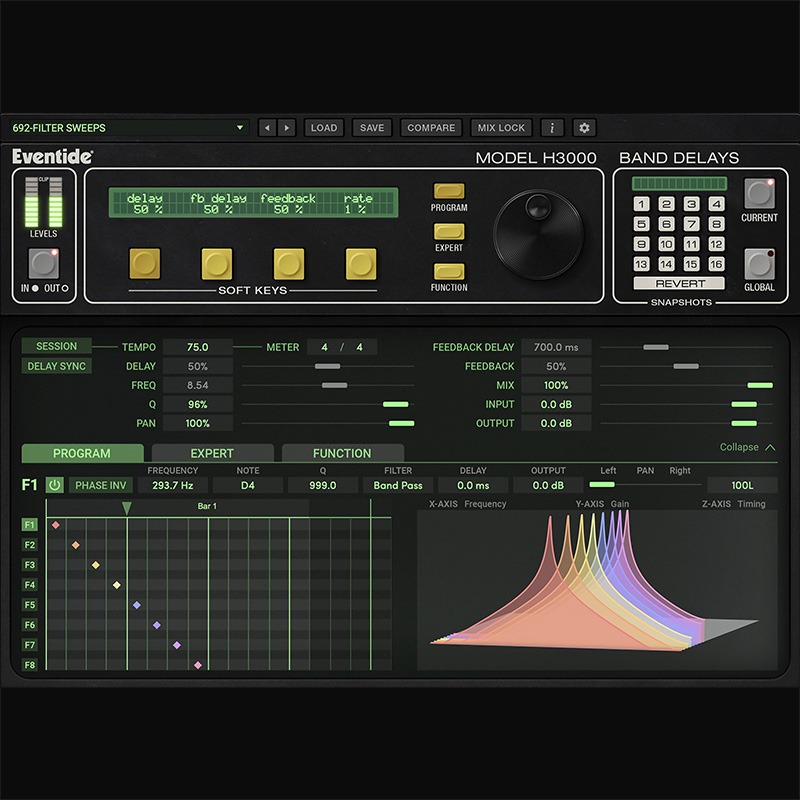The image size is (800, 800).
Task: Select the F5 blue diamond node in grid
Action: [137, 605]
